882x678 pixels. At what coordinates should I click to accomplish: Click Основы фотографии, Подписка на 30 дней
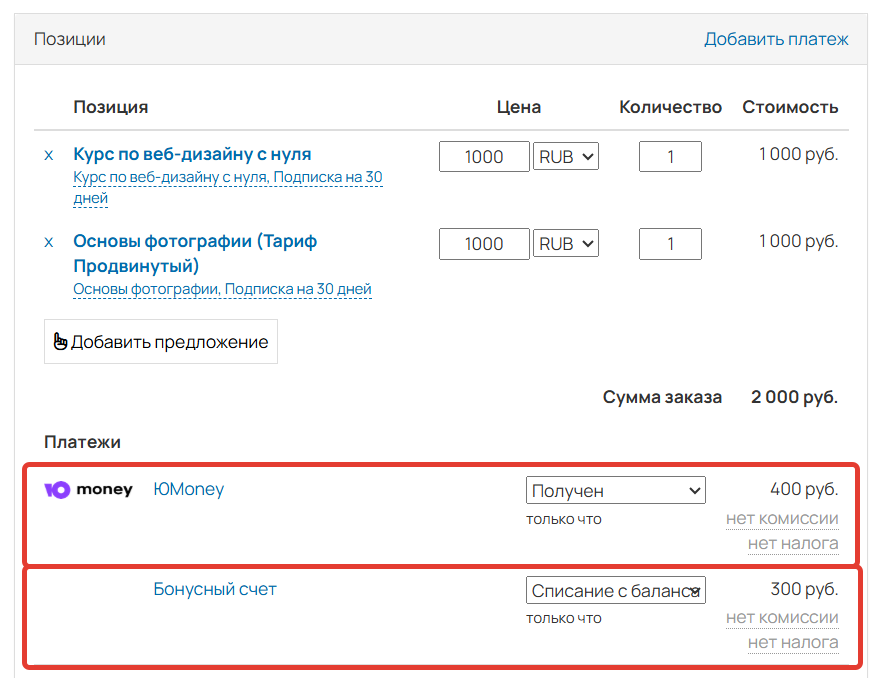(222, 289)
